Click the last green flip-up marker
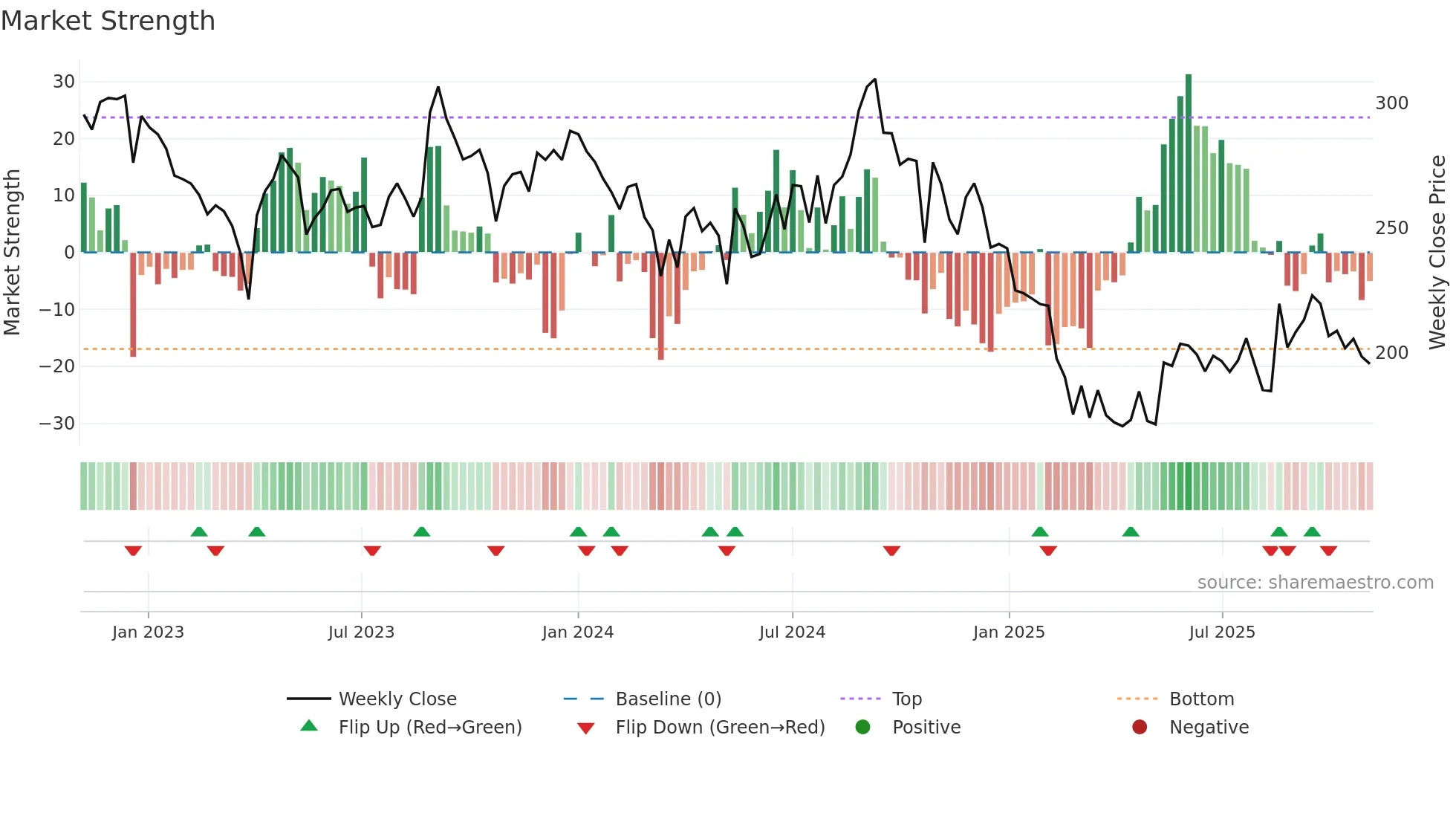The image size is (1456, 819). click(x=1312, y=531)
